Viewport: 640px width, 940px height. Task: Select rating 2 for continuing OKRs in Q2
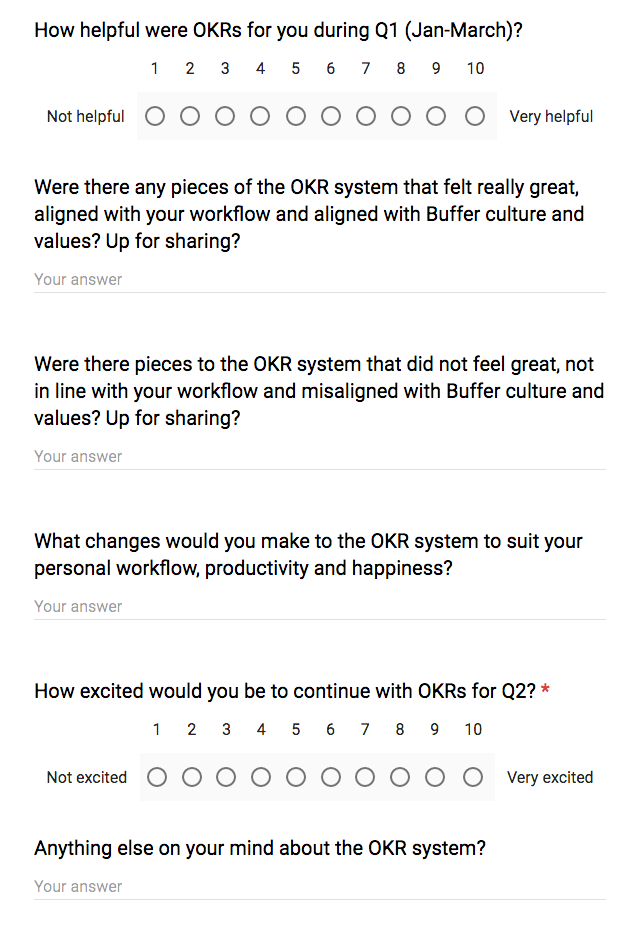191,776
